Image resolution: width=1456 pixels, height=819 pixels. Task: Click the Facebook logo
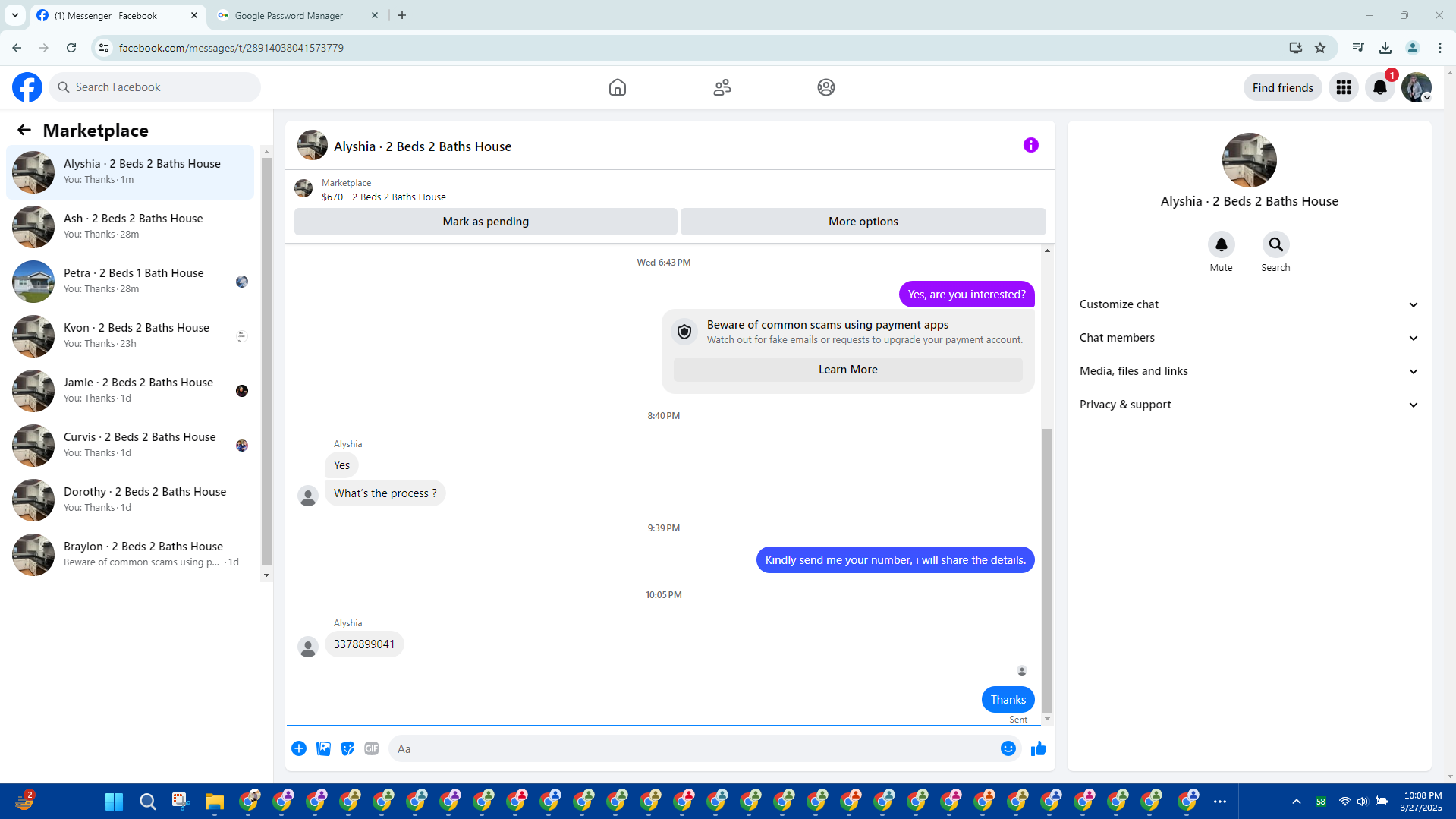coord(27,87)
